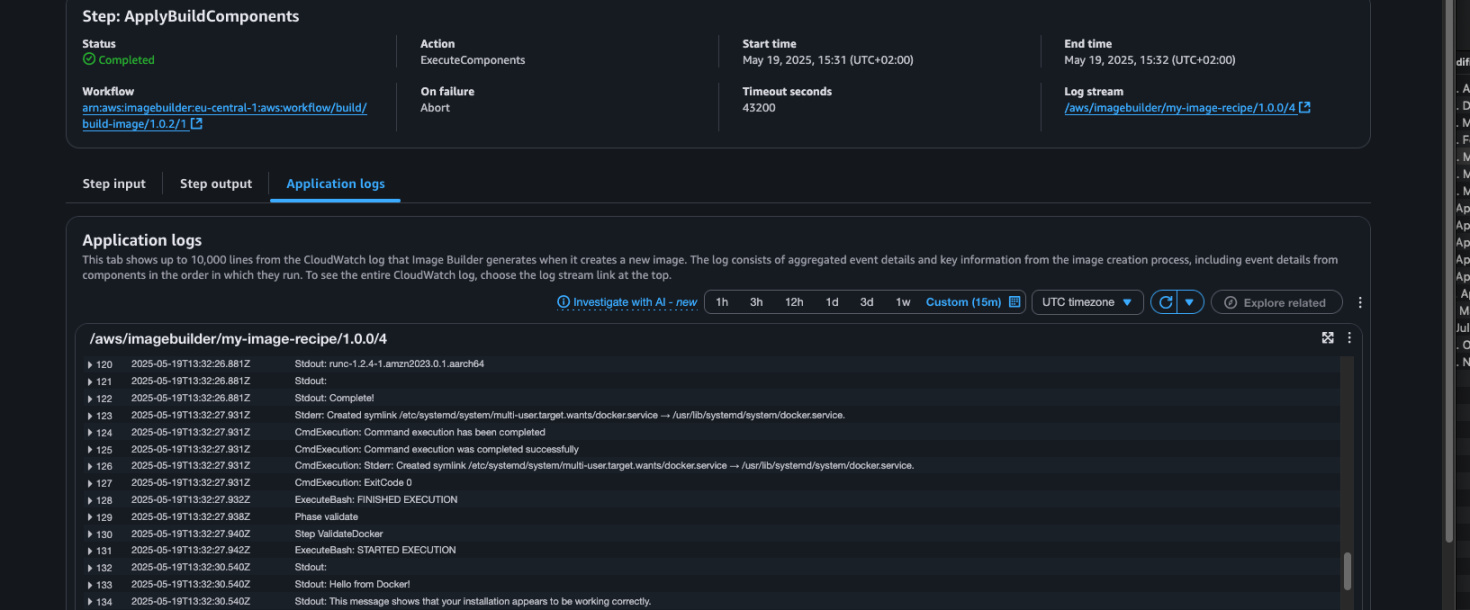
Task: Select the 1h time range
Action: (722, 301)
